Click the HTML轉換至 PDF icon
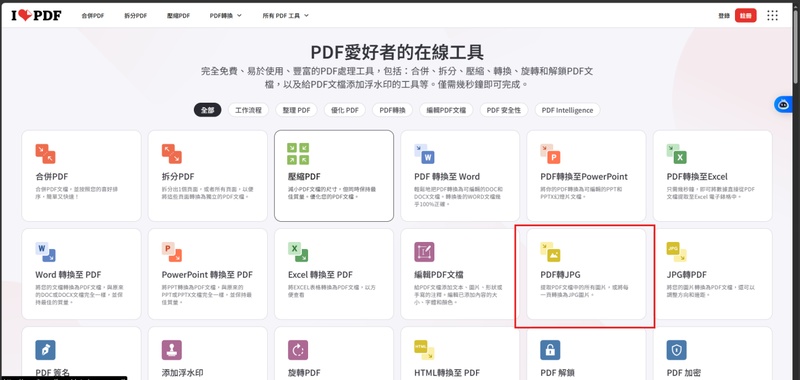800x380 pixels. 424,350
